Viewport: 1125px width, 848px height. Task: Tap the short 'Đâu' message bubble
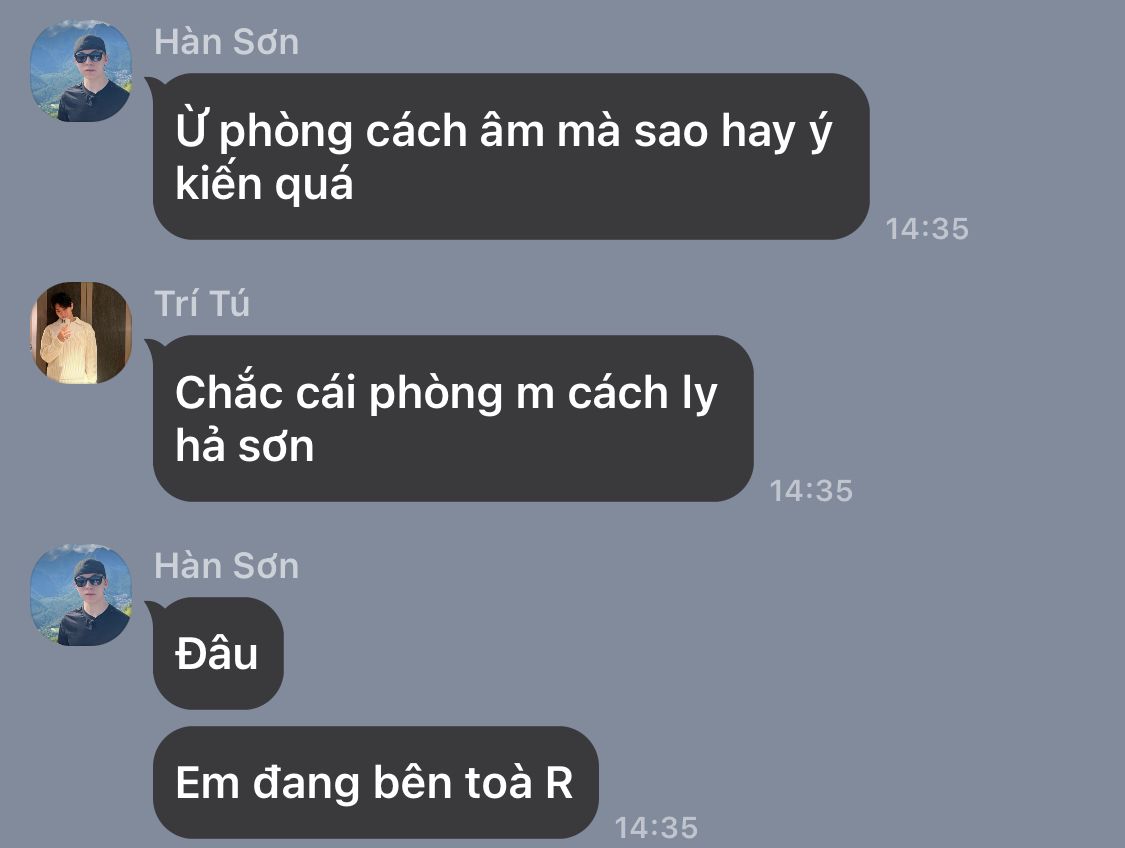(x=218, y=653)
